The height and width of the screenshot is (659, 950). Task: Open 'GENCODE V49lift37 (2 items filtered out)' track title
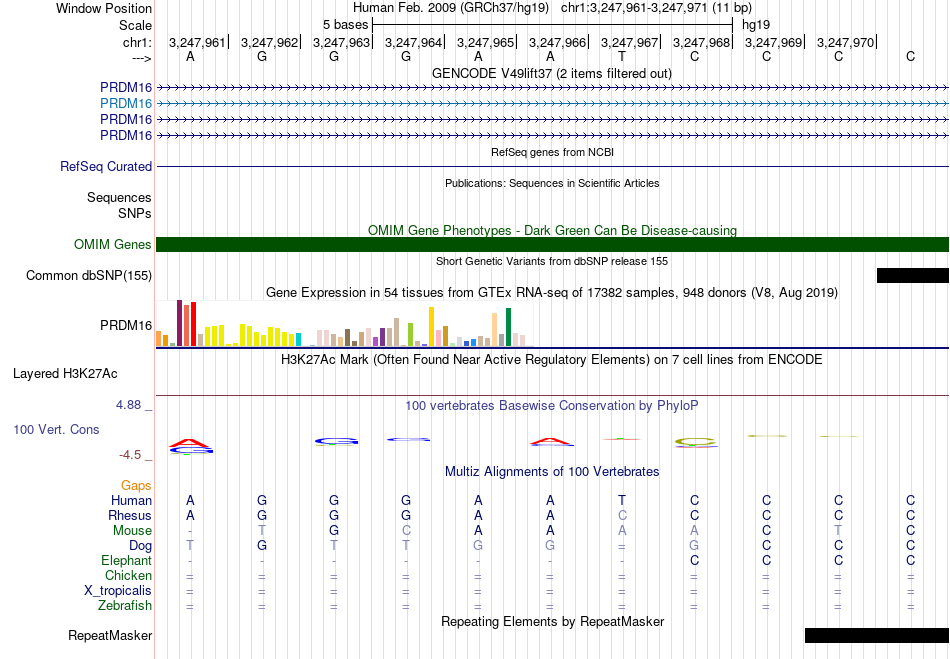click(x=551, y=73)
